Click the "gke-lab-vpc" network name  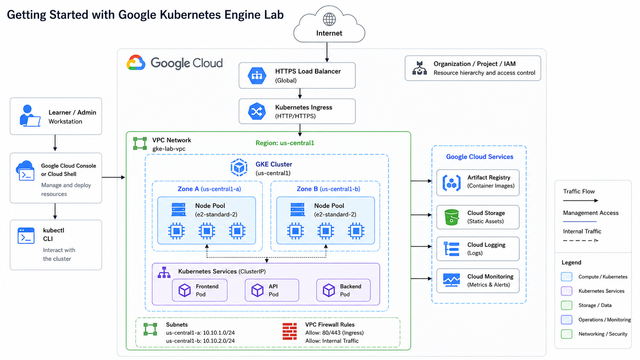(169, 149)
